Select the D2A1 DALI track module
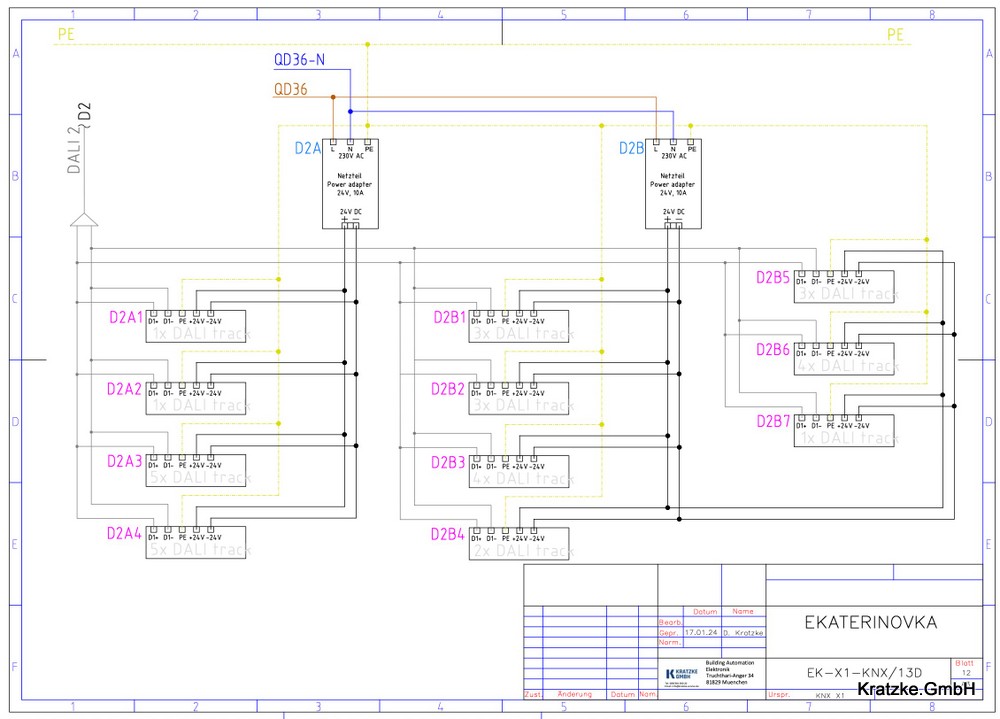The height and width of the screenshot is (719, 1000). [196, 327]
